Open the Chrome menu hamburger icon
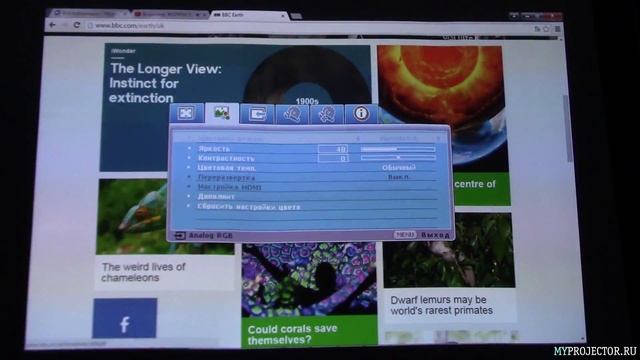Viewport: 640px width, 360px height. click(557, 29)
